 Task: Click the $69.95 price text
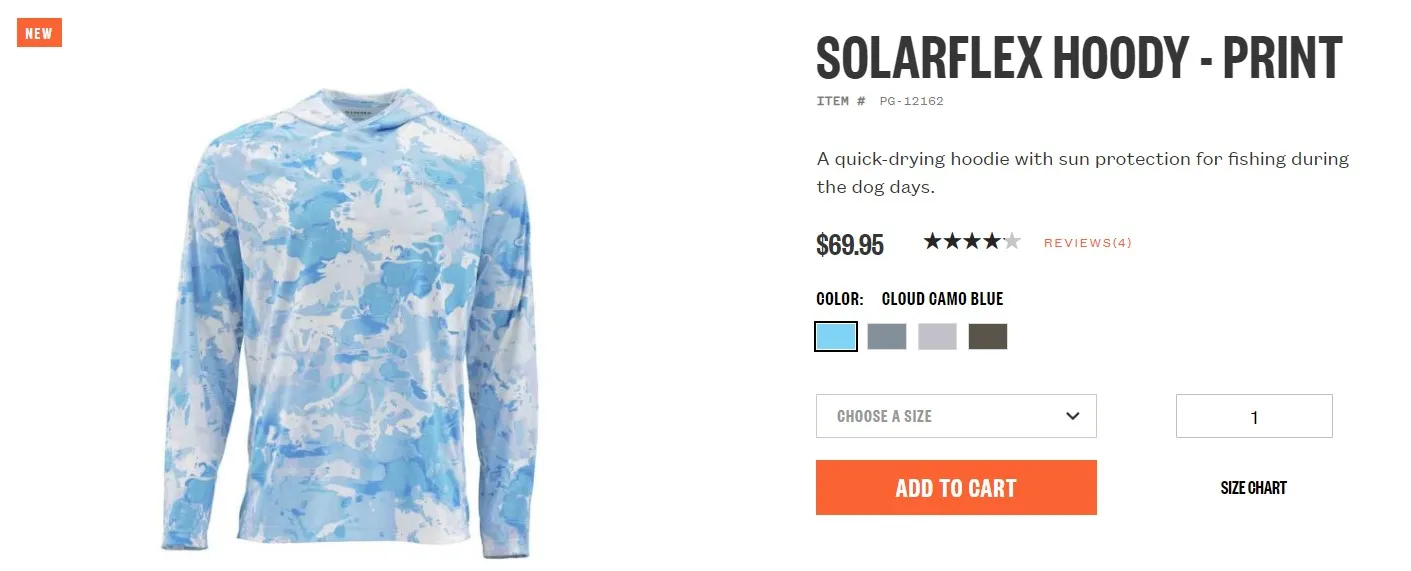coord(850,245)
